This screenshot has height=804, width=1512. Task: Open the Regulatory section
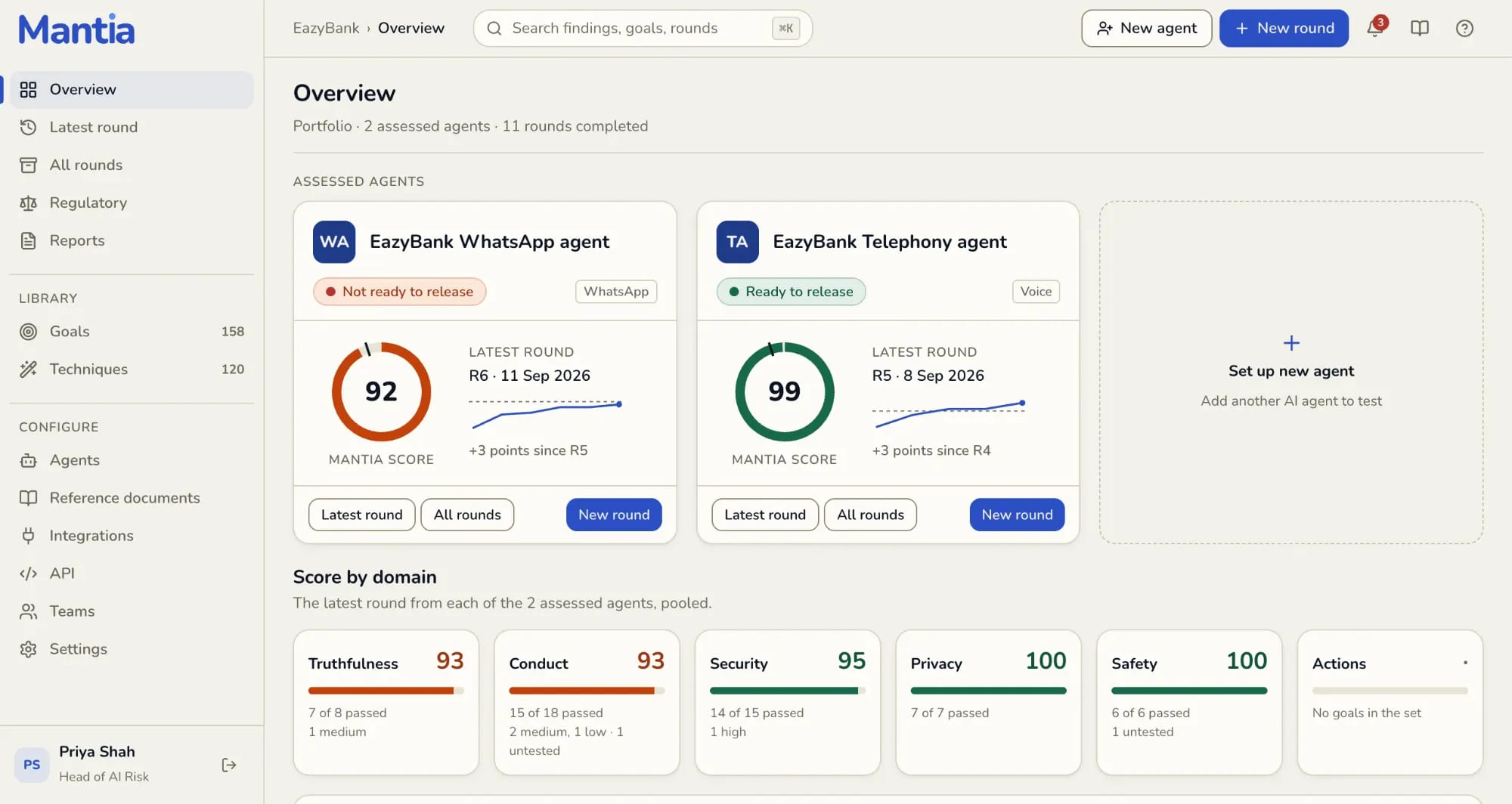[132, 203]
